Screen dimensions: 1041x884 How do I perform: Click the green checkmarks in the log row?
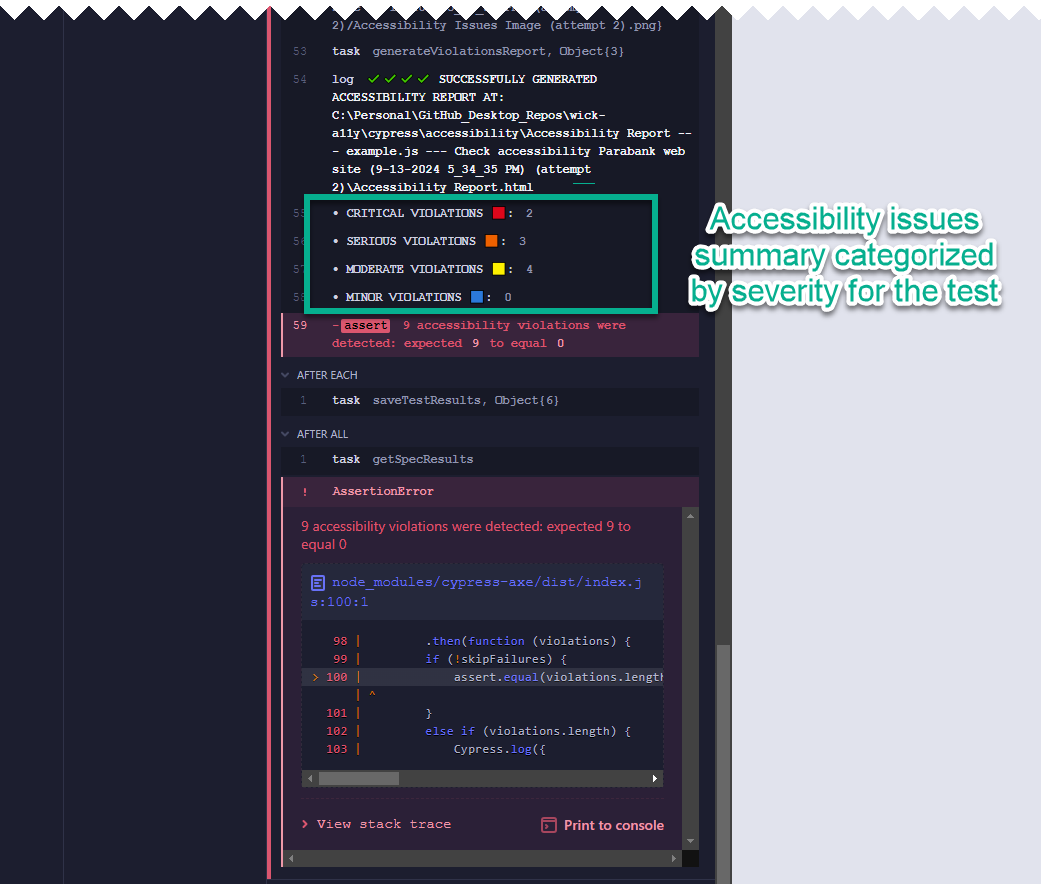tap(398, 79)
